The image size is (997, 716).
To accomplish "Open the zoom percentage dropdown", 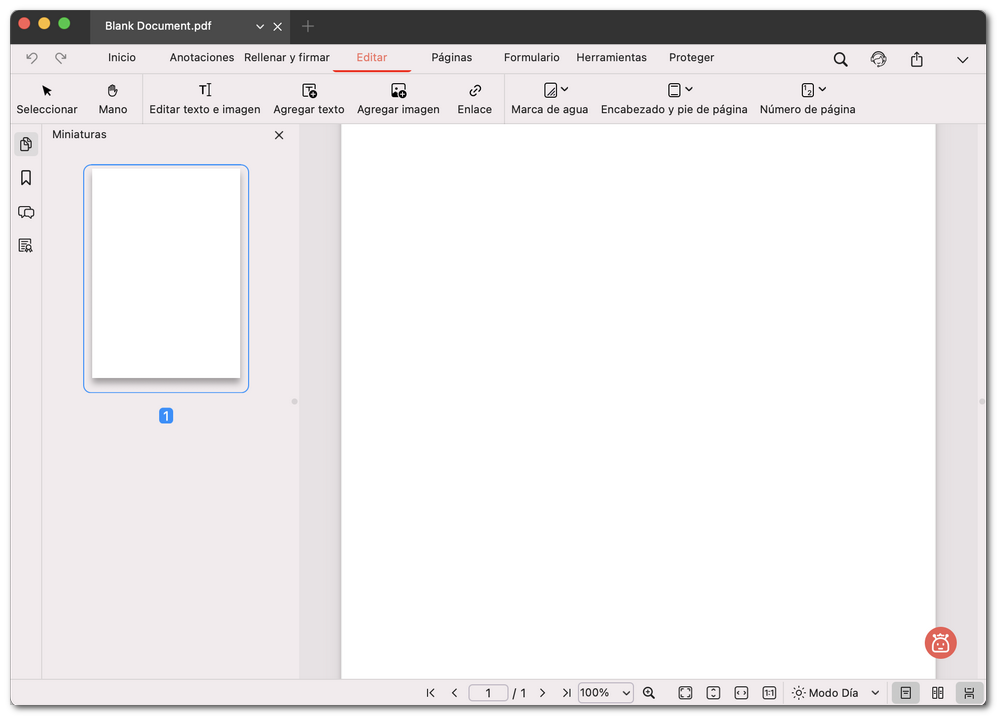I will [x=605, y=692].
